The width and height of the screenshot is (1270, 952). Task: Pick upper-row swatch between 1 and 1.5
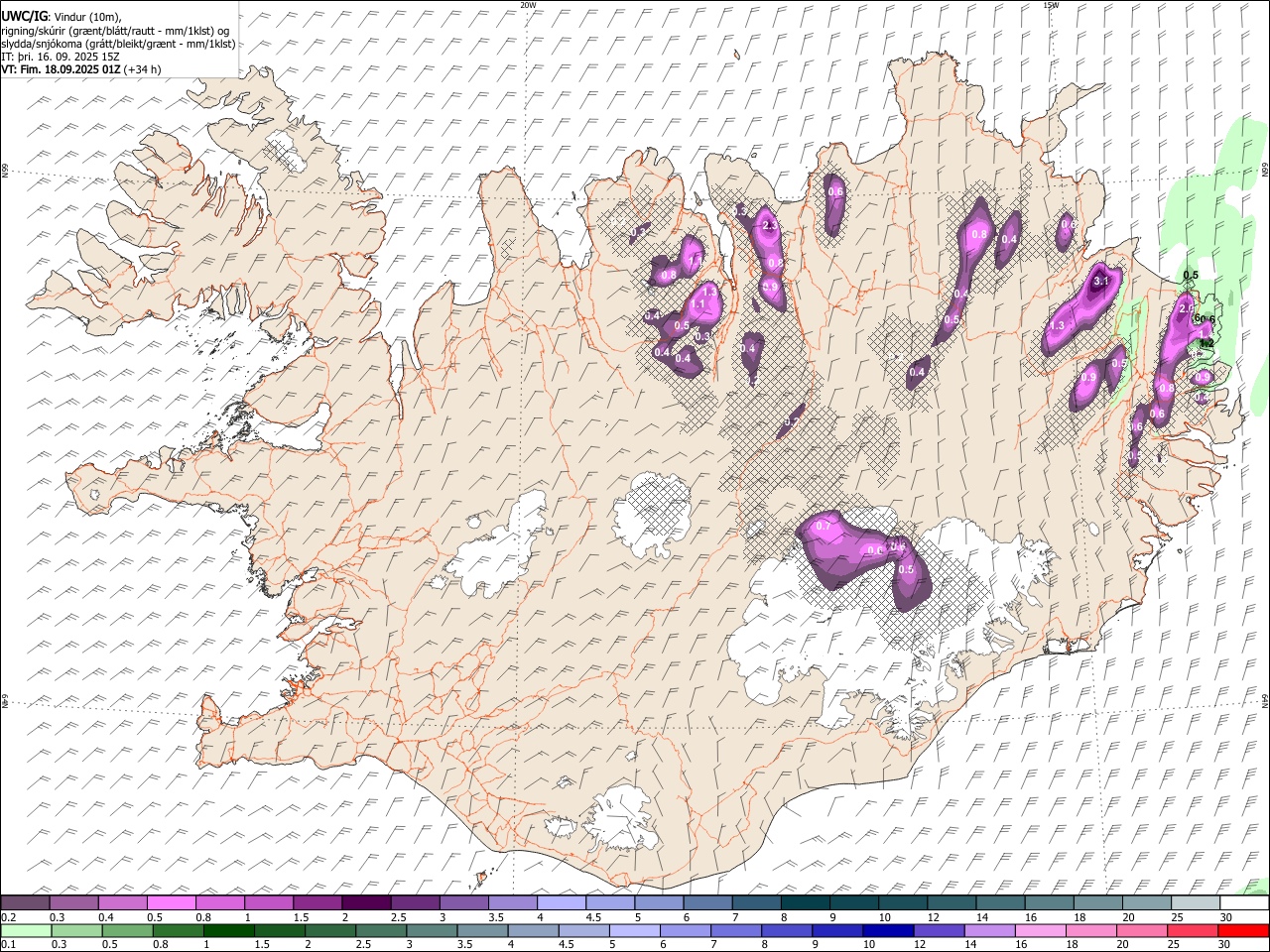(x=269, y=902)
